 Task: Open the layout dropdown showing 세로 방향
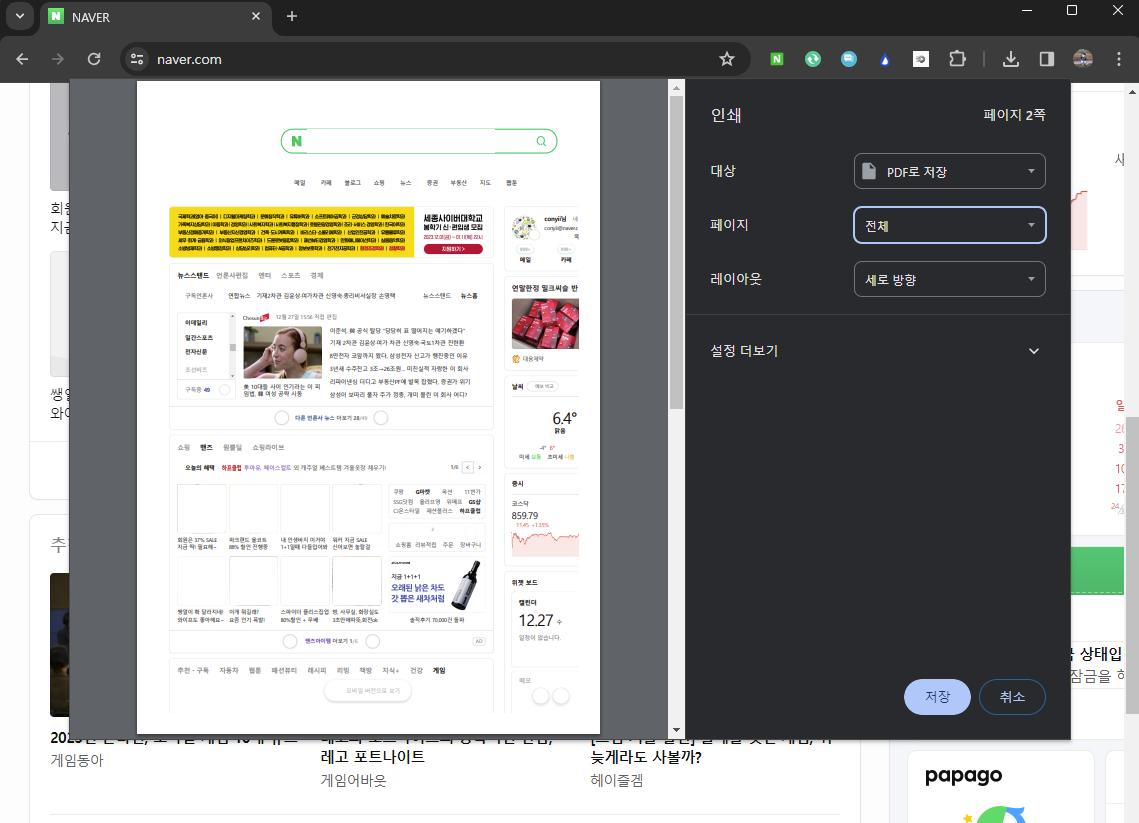click(x=949, y=279)
